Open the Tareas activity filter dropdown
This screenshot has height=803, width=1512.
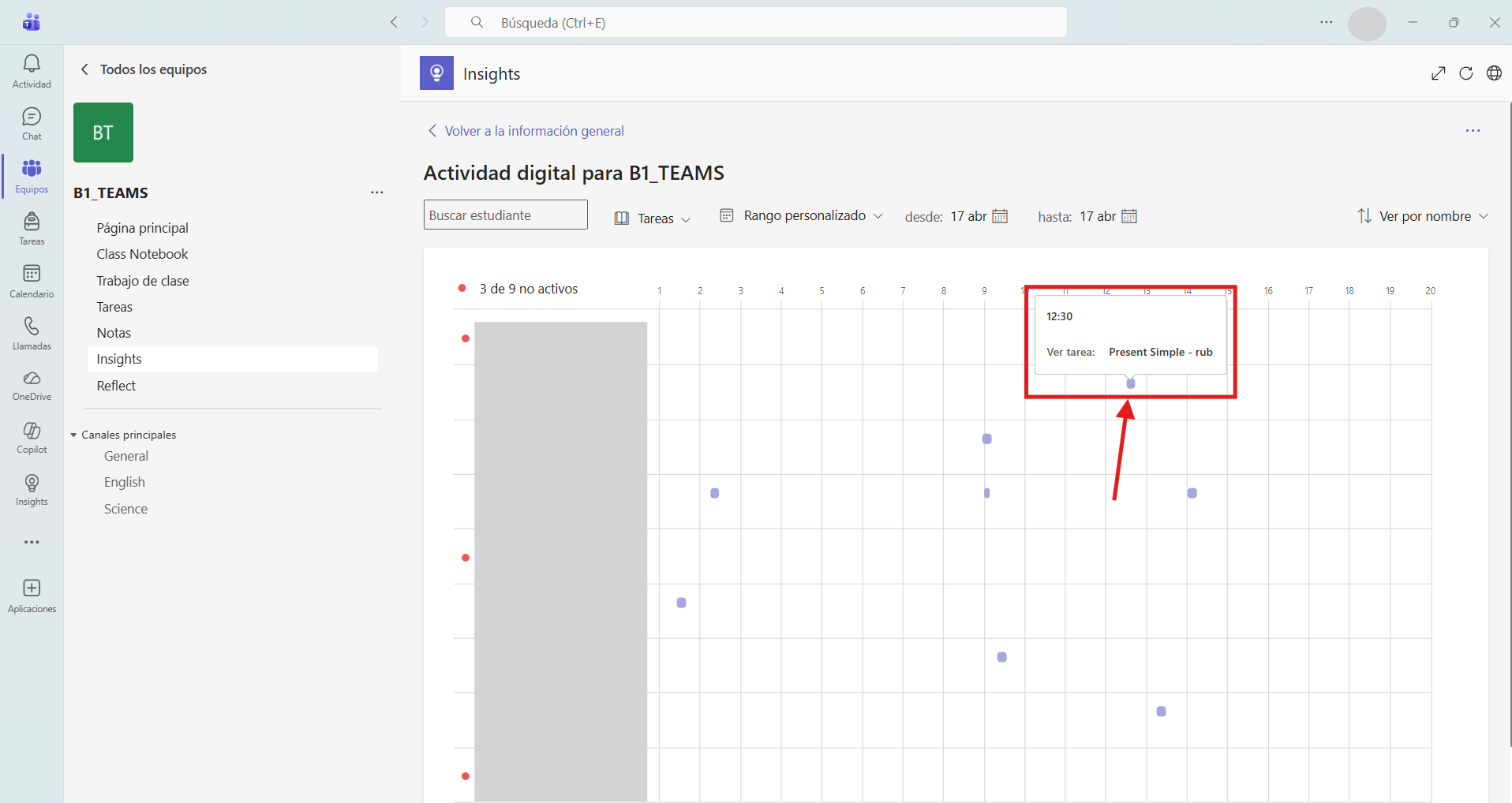tap(653, 218)
